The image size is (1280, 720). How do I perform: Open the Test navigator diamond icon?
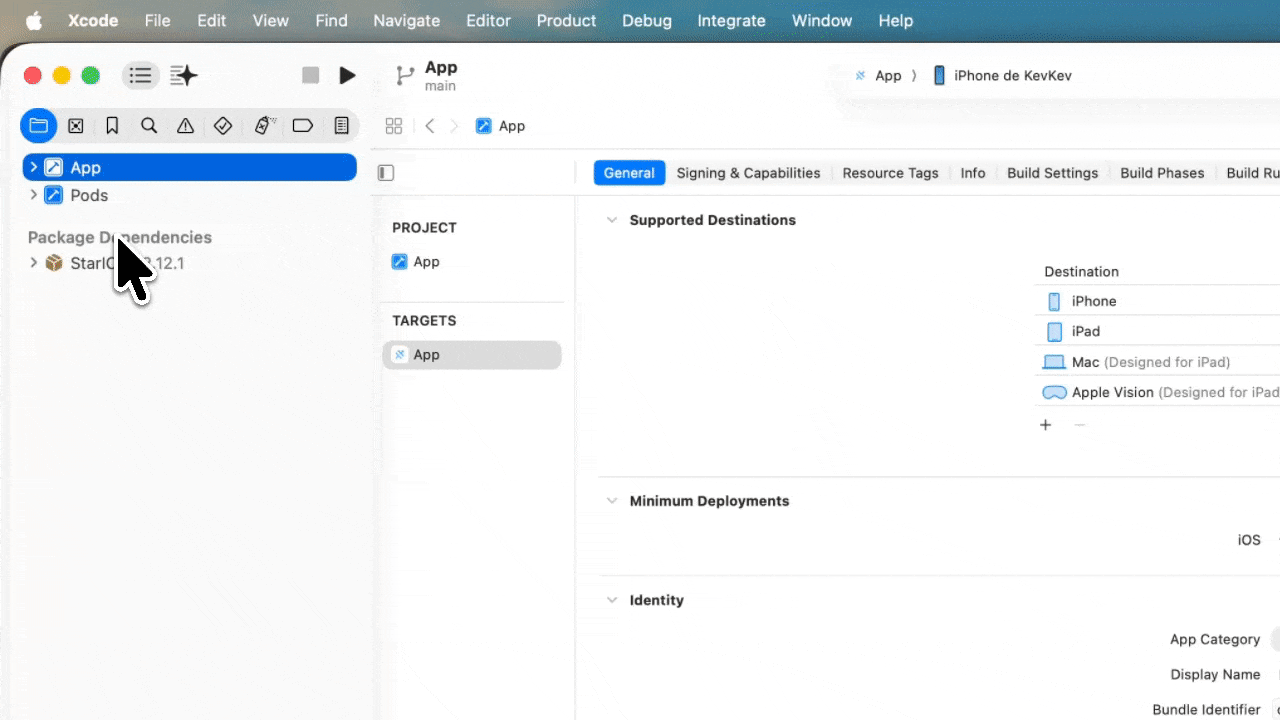(223, 126)
